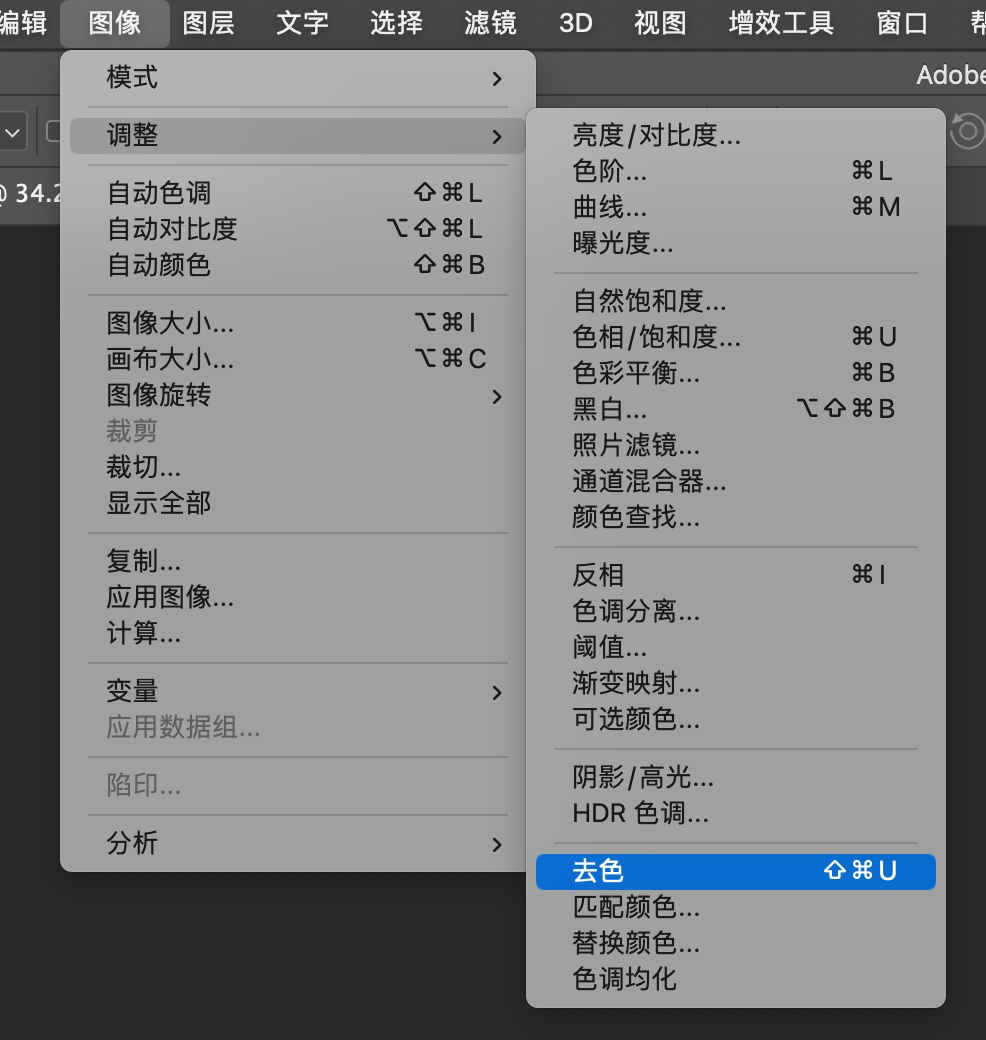
Task: Open 色相/饱和度 adjustment
Action: (x=736, y=337)
